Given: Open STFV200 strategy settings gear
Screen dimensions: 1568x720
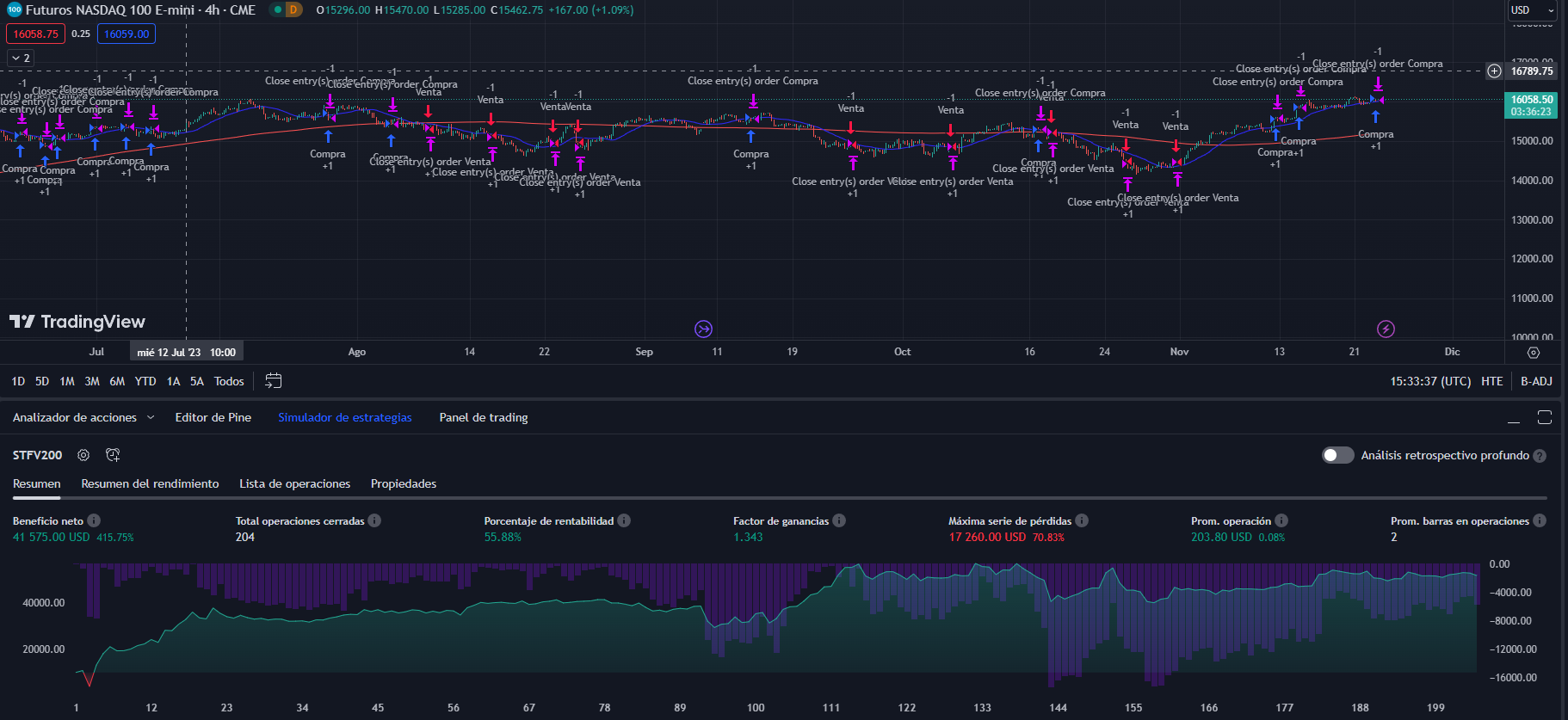Looking at the screenshot, I should pyautogui.click(x=83, y=455).
